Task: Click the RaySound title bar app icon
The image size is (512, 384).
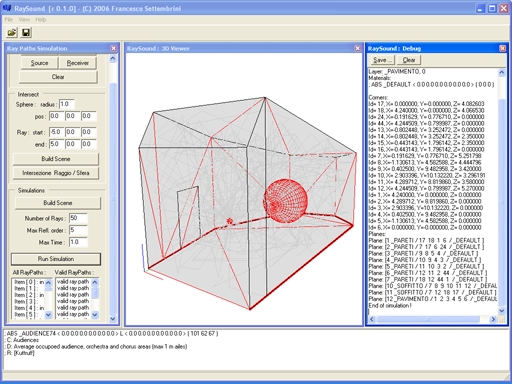Action: coord(7,8)
